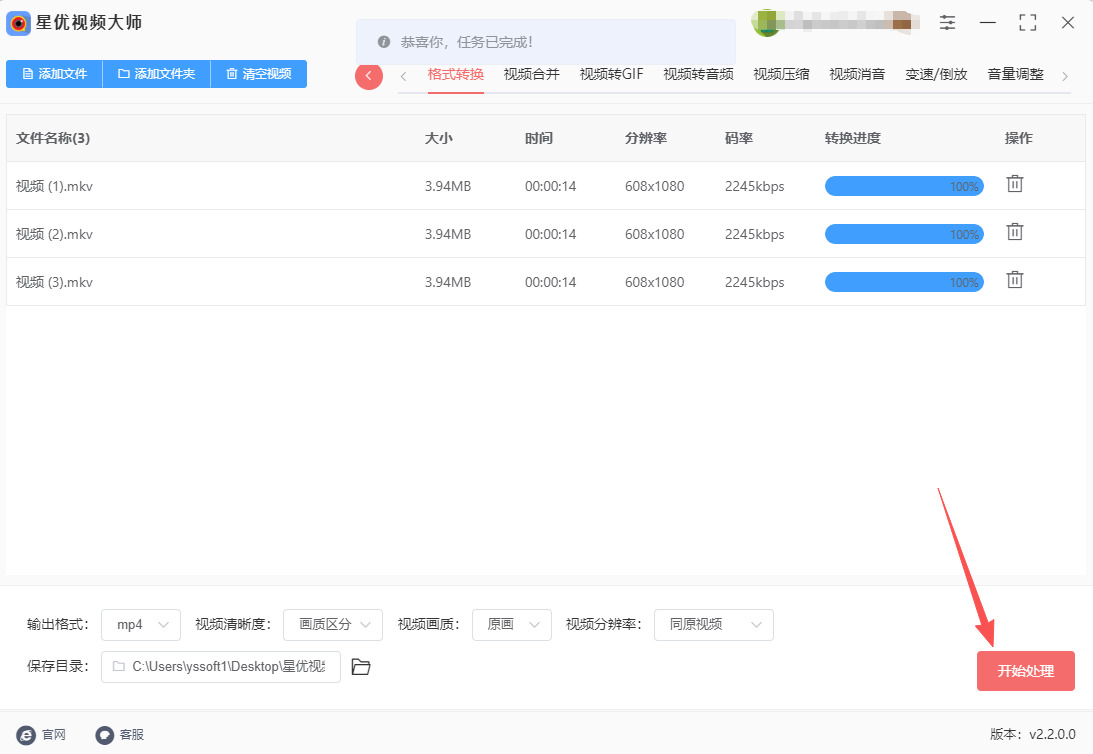Go to the 视频压缩 tab
Screen dimensions: 1093x754
point(781,74)
